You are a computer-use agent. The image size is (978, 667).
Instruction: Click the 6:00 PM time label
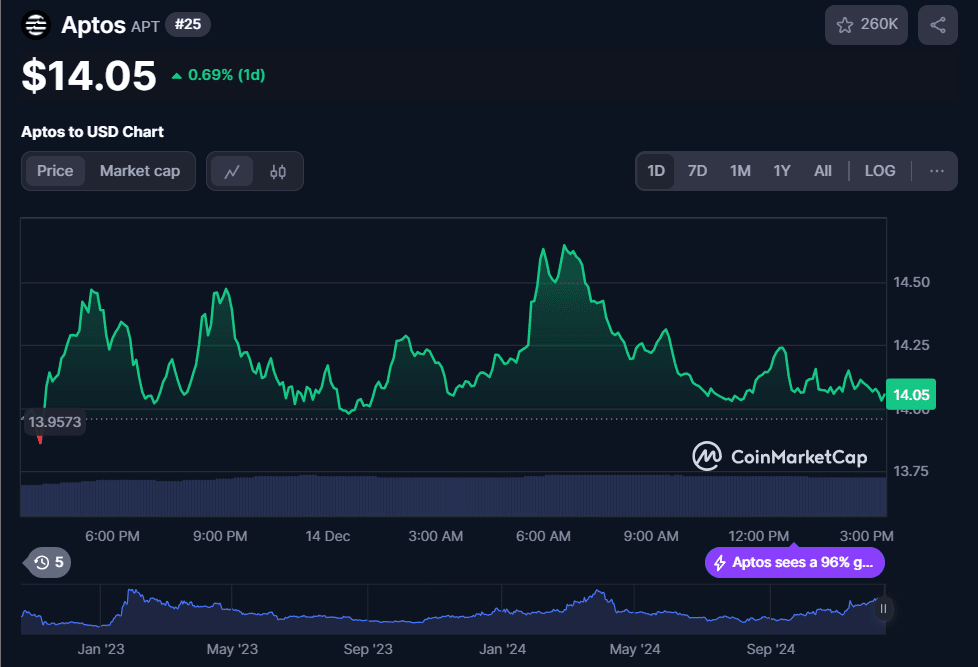[x=112, y=536]
